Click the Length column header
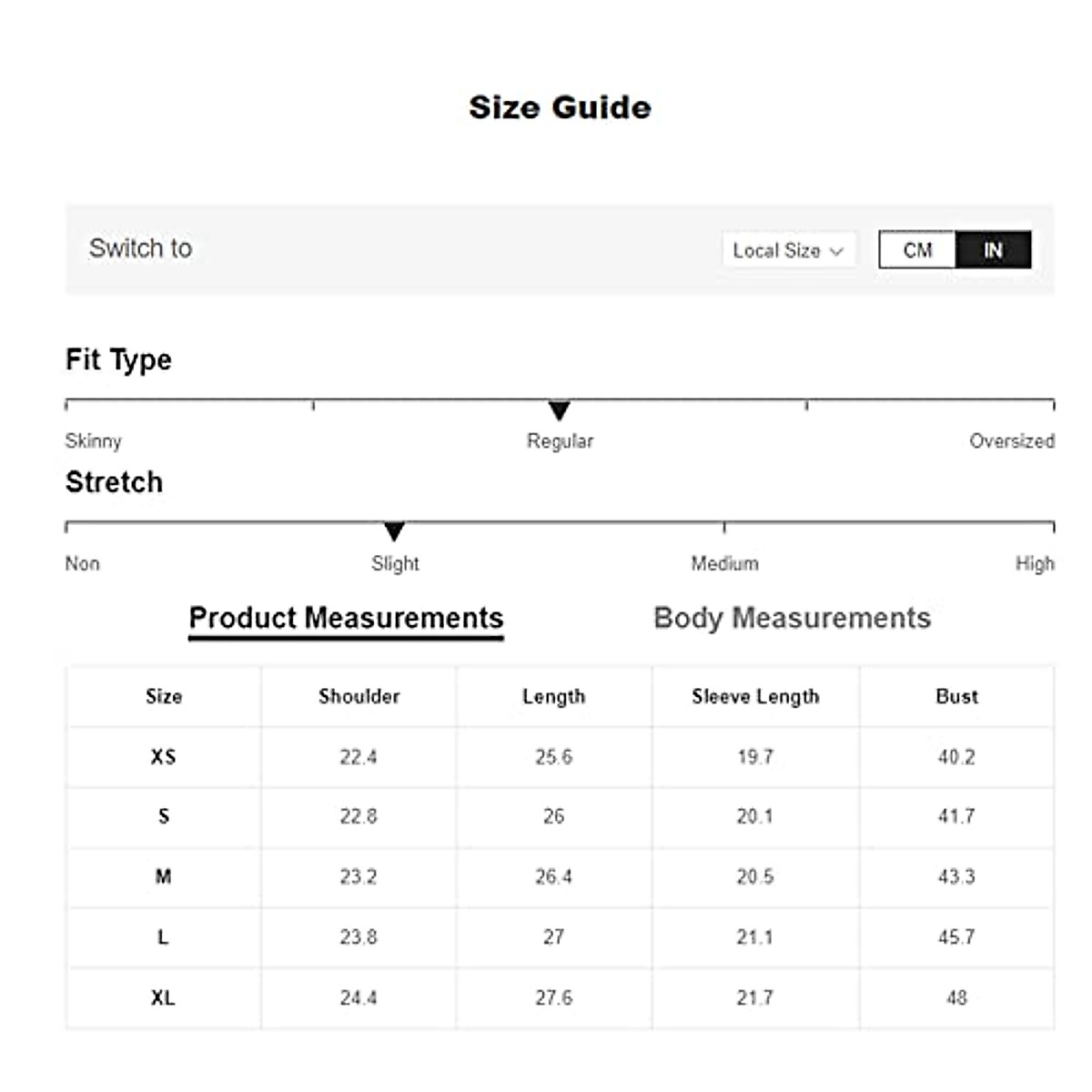Viewport: 1092px width, 1092px height. [x=553, y=697]
